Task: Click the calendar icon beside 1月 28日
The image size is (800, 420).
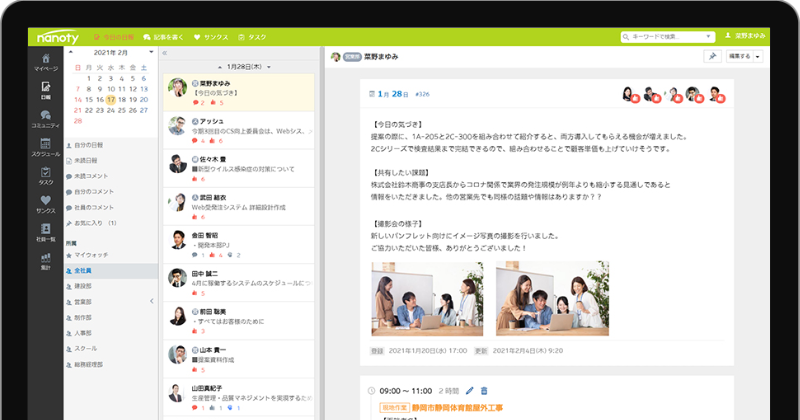Action: [371, 94]
